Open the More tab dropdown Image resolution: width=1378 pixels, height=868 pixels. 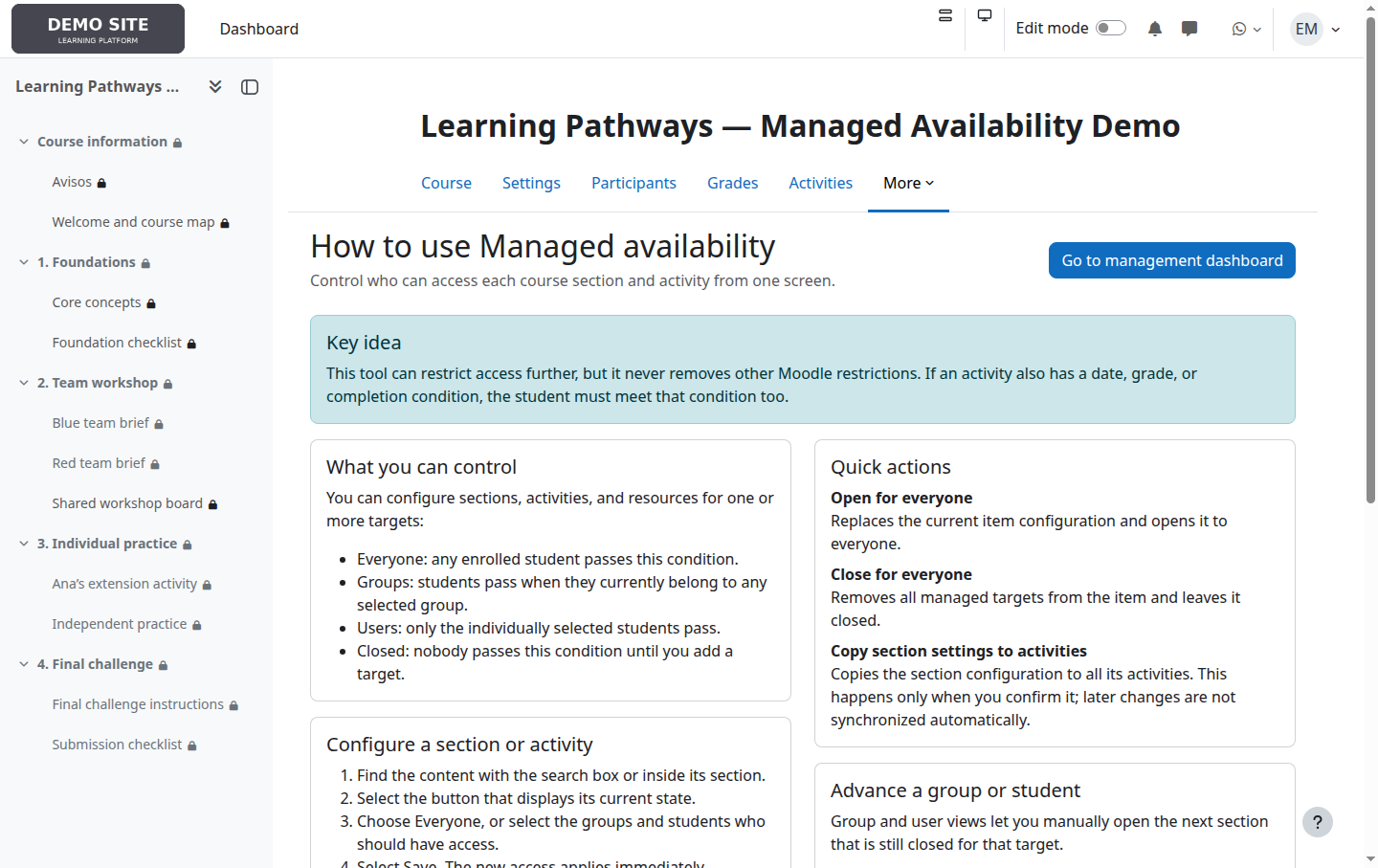908,183
